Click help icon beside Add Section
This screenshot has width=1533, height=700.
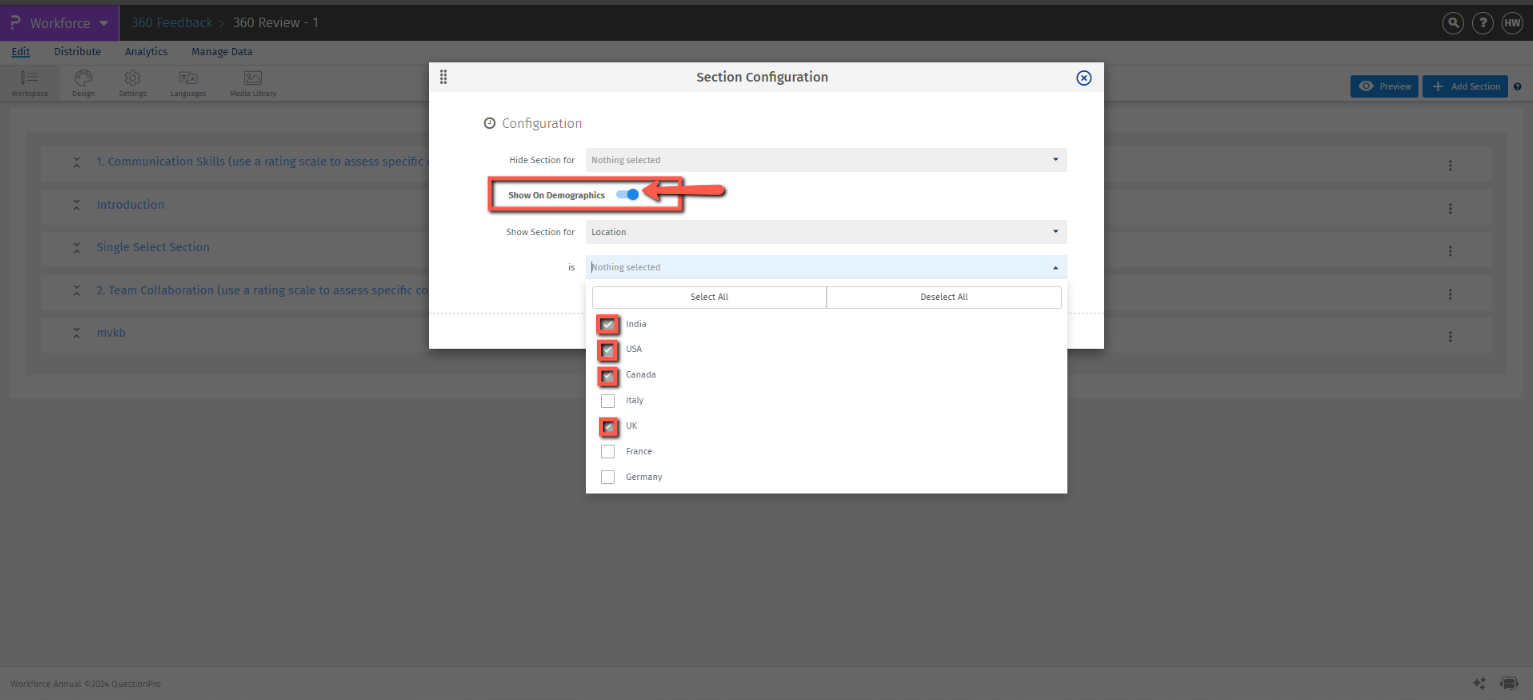click(1518, 87)
